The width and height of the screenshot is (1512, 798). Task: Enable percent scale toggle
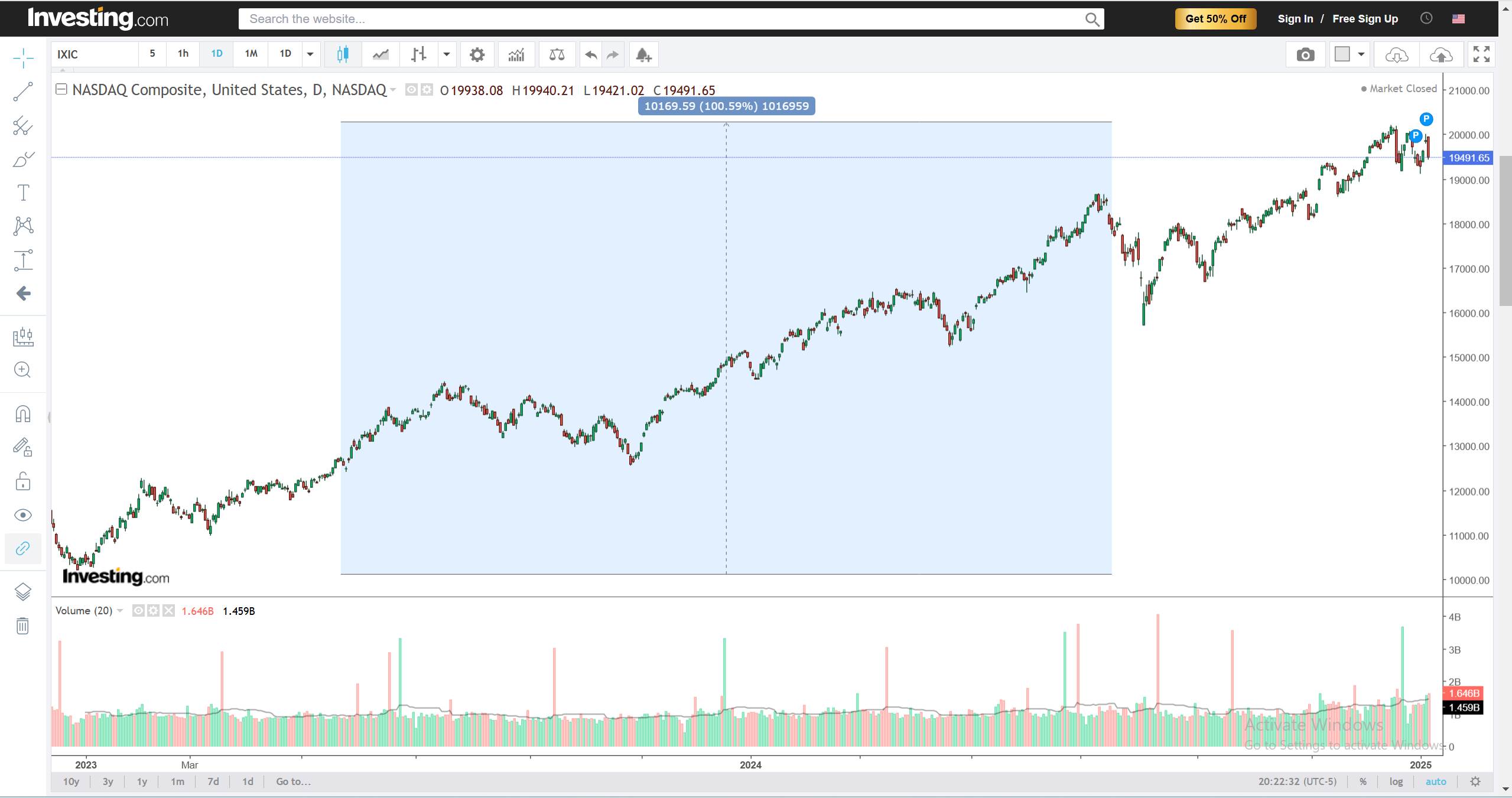[1363, 781]
